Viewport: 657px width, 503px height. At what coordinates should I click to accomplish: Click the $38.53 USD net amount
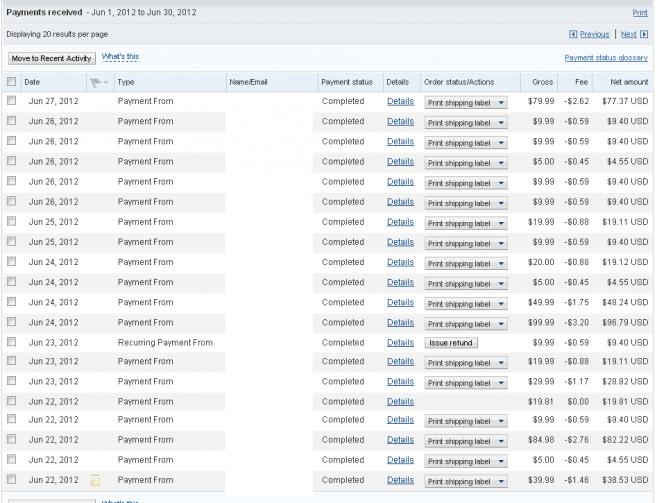625,480
